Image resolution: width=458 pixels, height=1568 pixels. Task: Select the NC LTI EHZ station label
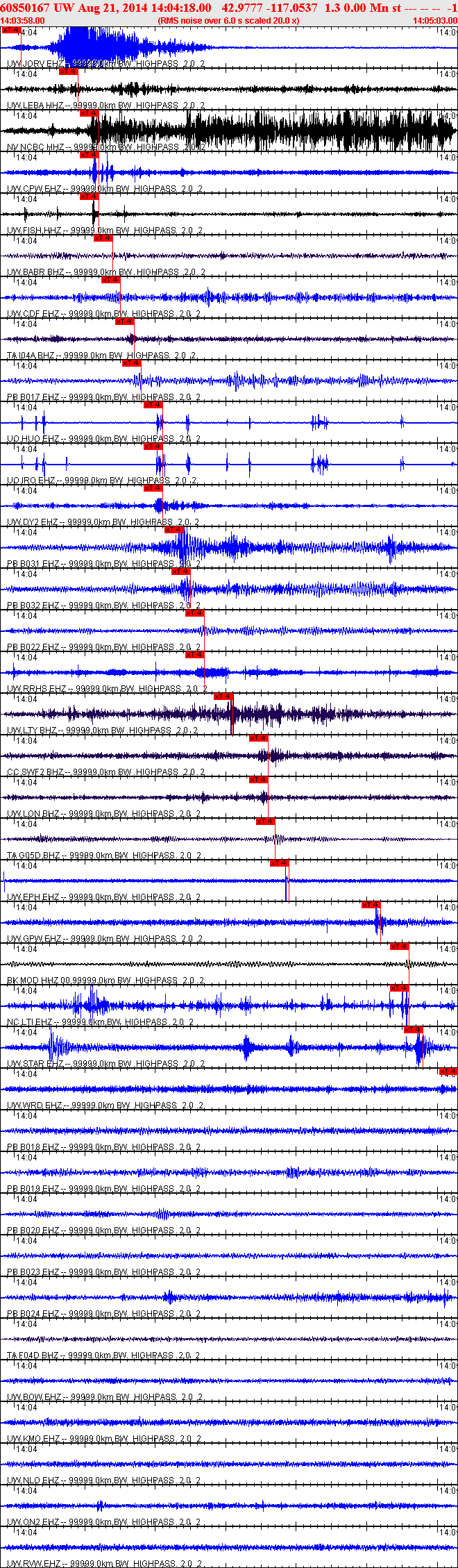(31, 1022)
